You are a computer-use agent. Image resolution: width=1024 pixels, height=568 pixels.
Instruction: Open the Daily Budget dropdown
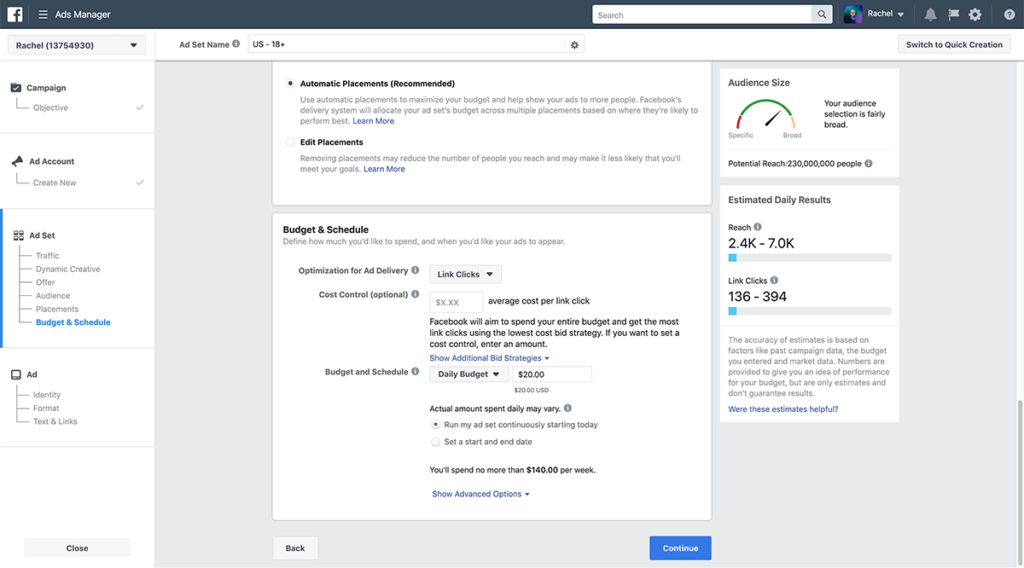tap(469, 374)
